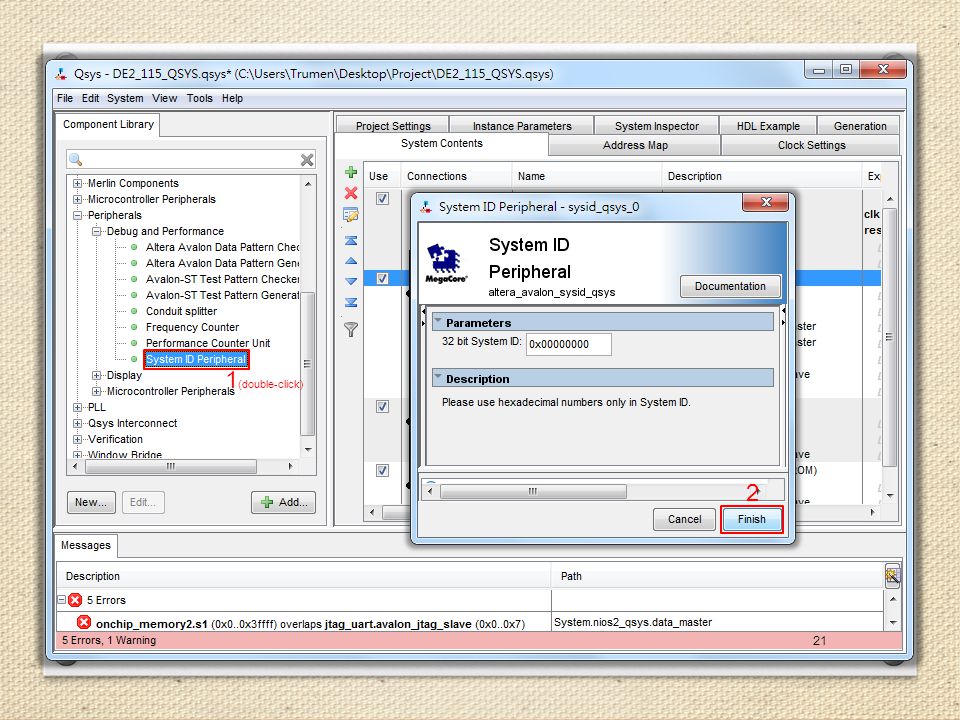Click the magnifier search icon
The height and width of the screenshot is (720, 960).
click(x=76, y=160)
